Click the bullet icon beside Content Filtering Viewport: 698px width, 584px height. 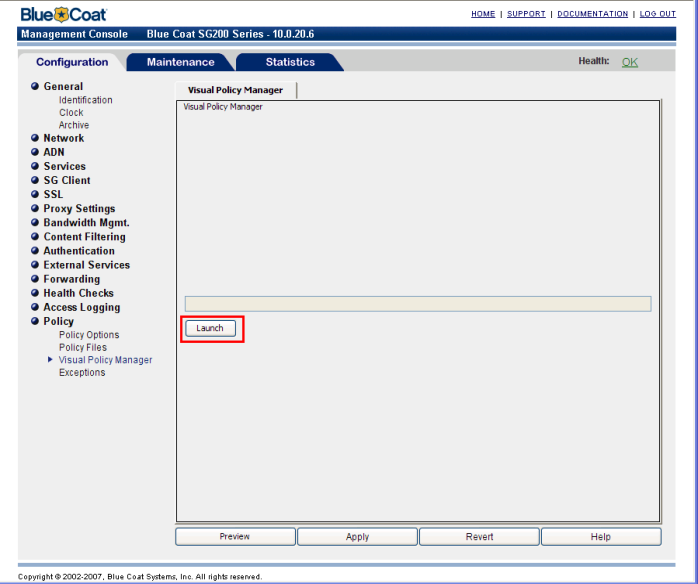35,236
